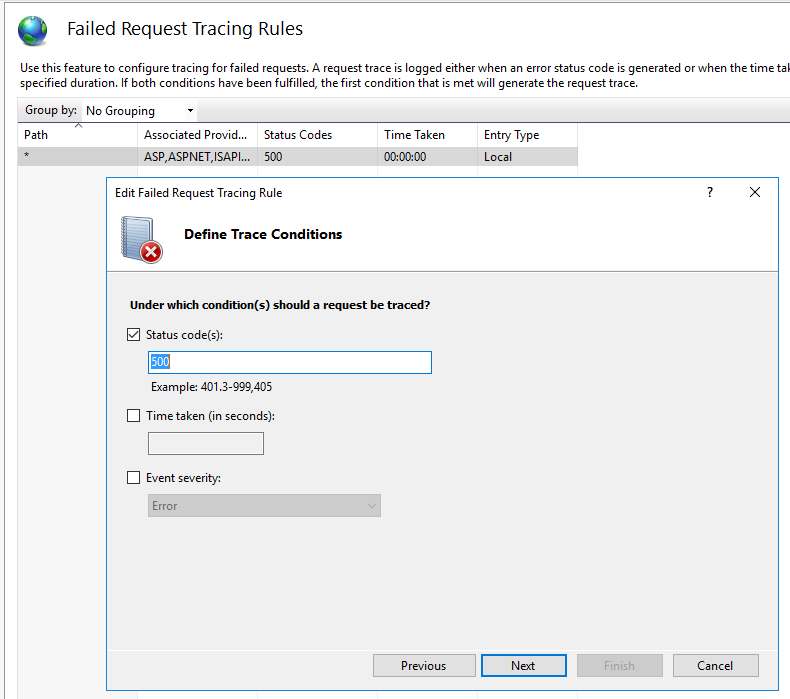
Task: Sort by Associated Providers column header
Action: tap(197, 135)
